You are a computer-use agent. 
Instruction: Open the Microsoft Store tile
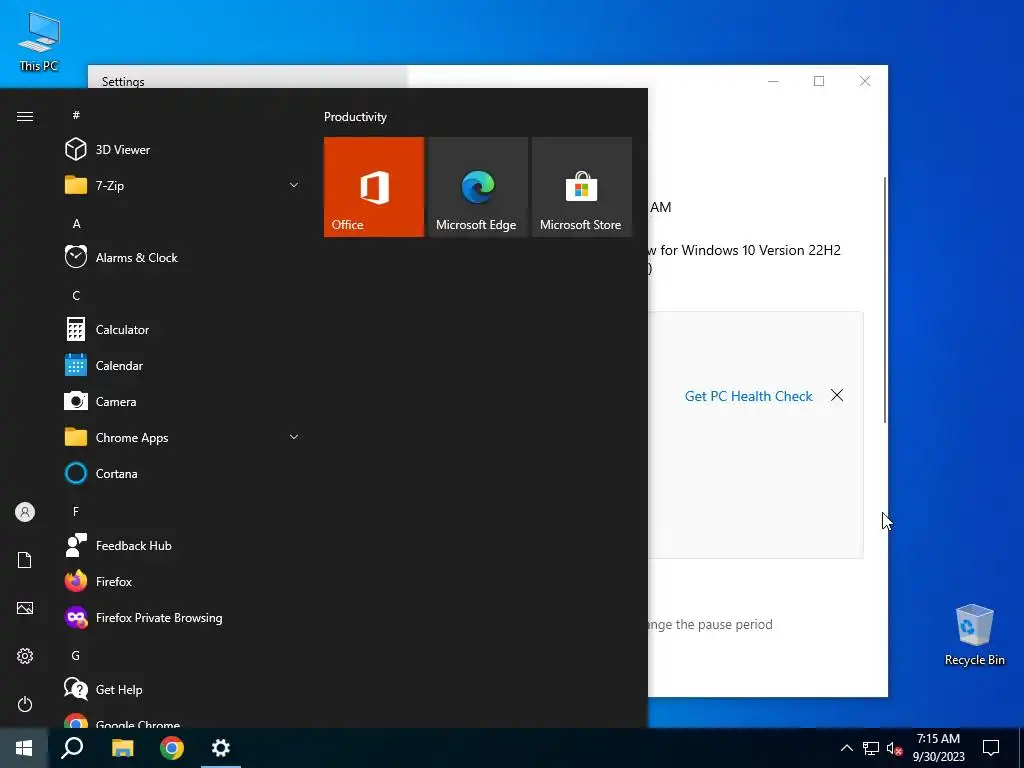pyautogui.click(x=582, y=187)
